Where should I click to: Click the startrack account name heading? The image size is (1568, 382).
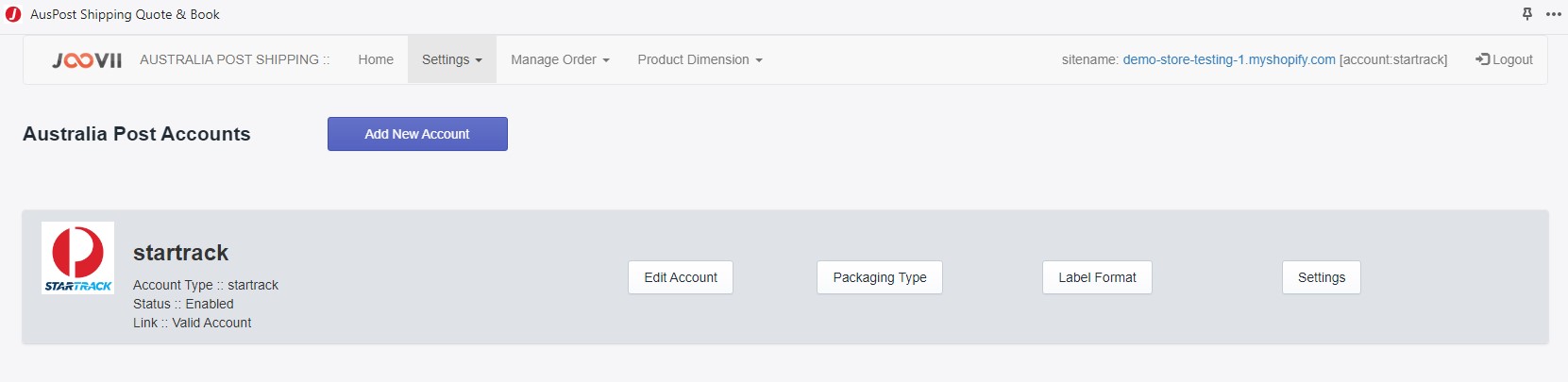click(181, 253)
